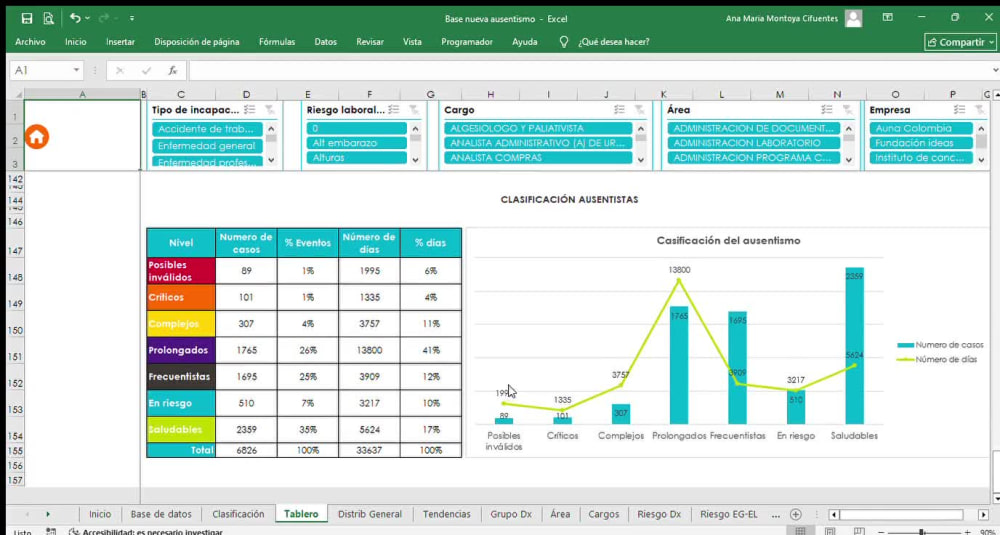
Task: Click the Undo arrow icon
Action: pyautogui.click(x=75, y=18)
